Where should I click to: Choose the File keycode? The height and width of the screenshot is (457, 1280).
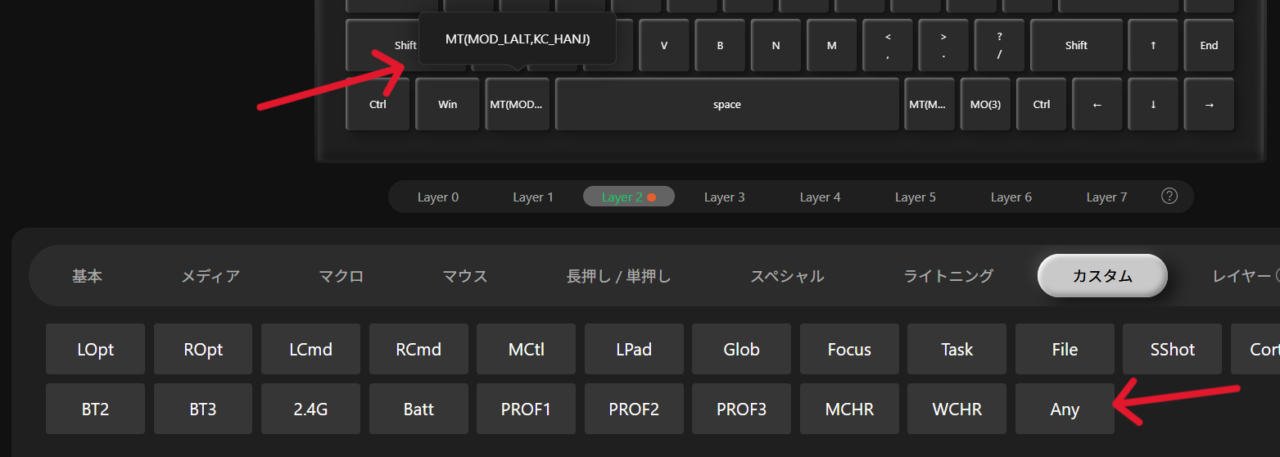[1065, 349]
